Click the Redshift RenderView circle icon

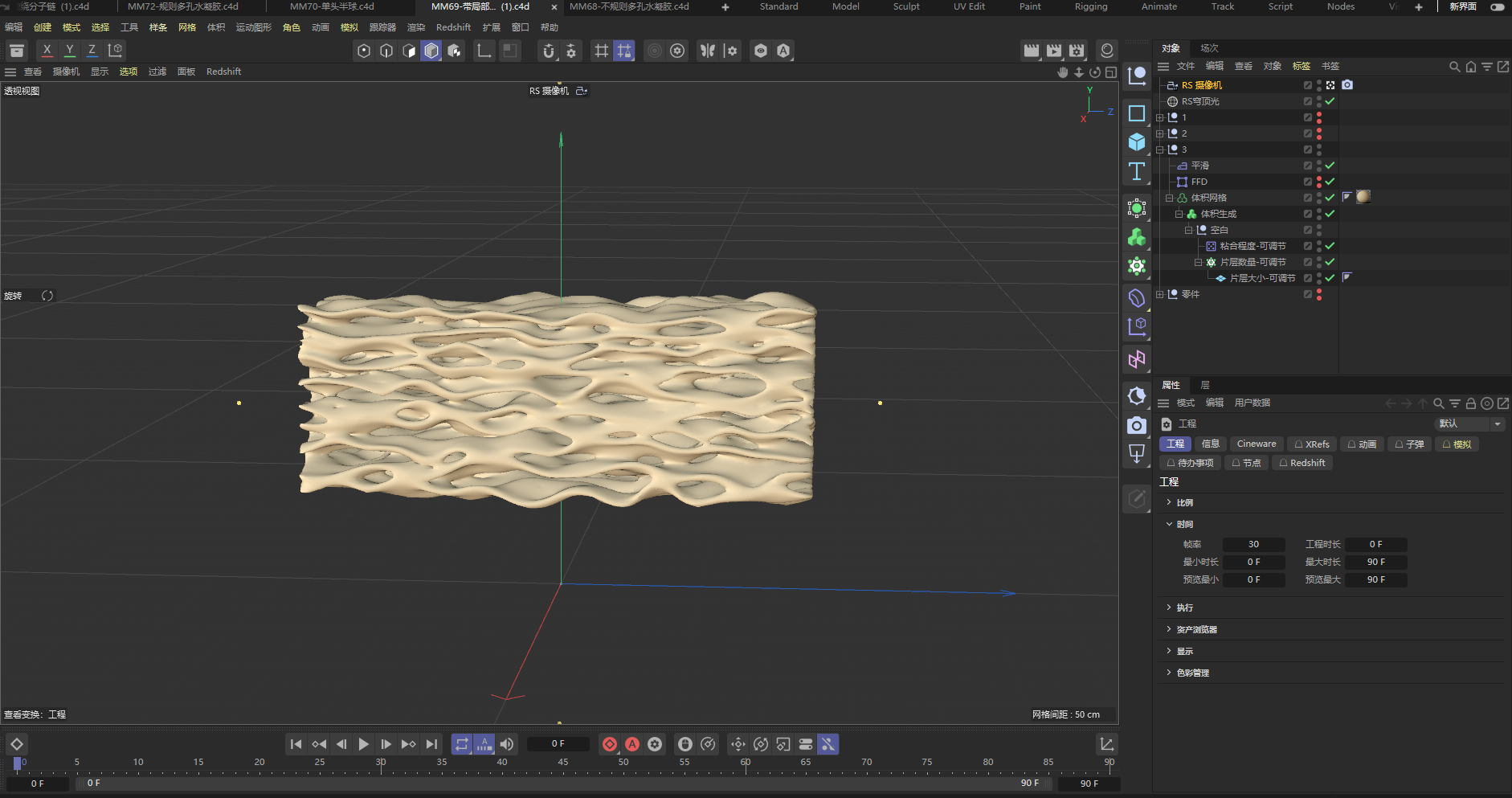tap(1107, 51)
